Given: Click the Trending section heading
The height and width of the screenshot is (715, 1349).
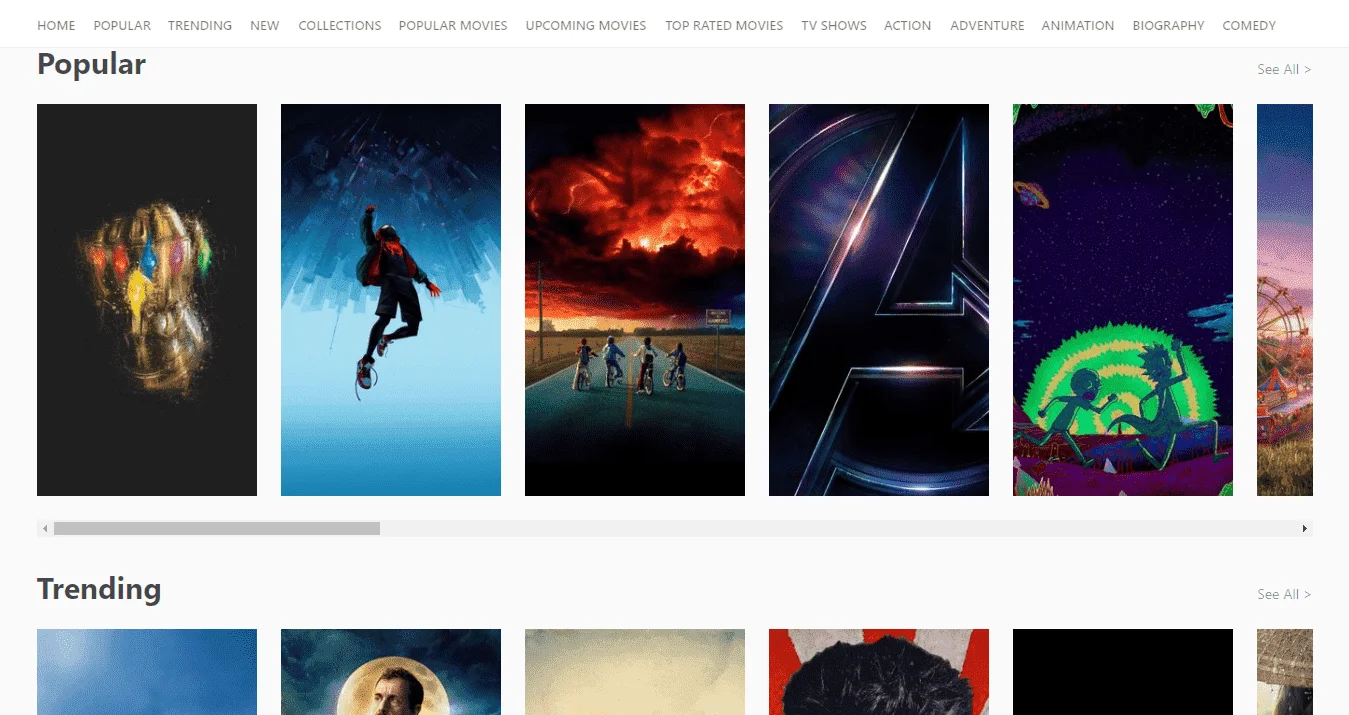Looking at the screenshot, I should pyautogui.click(x=99, y=589).
